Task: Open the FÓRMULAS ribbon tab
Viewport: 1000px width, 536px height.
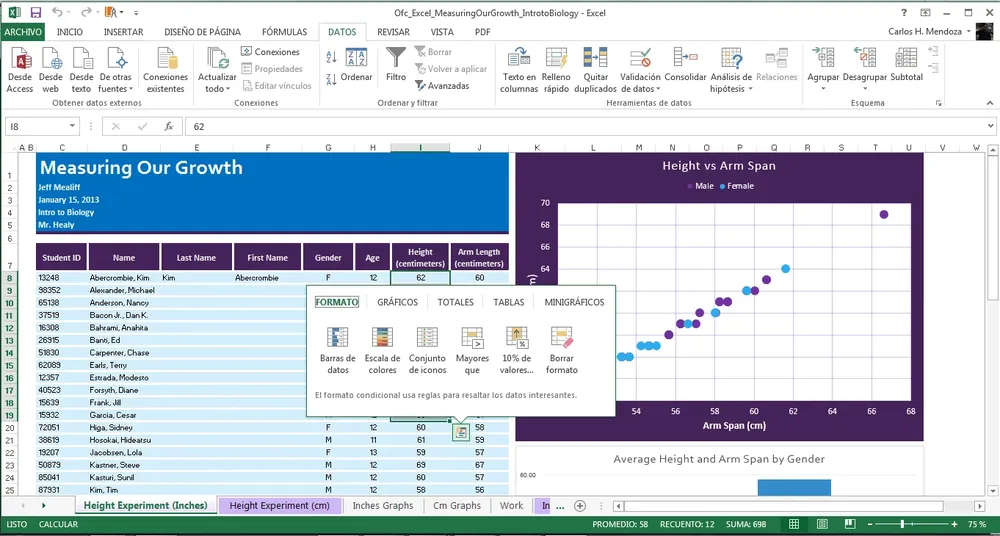Action: [284, 32]
